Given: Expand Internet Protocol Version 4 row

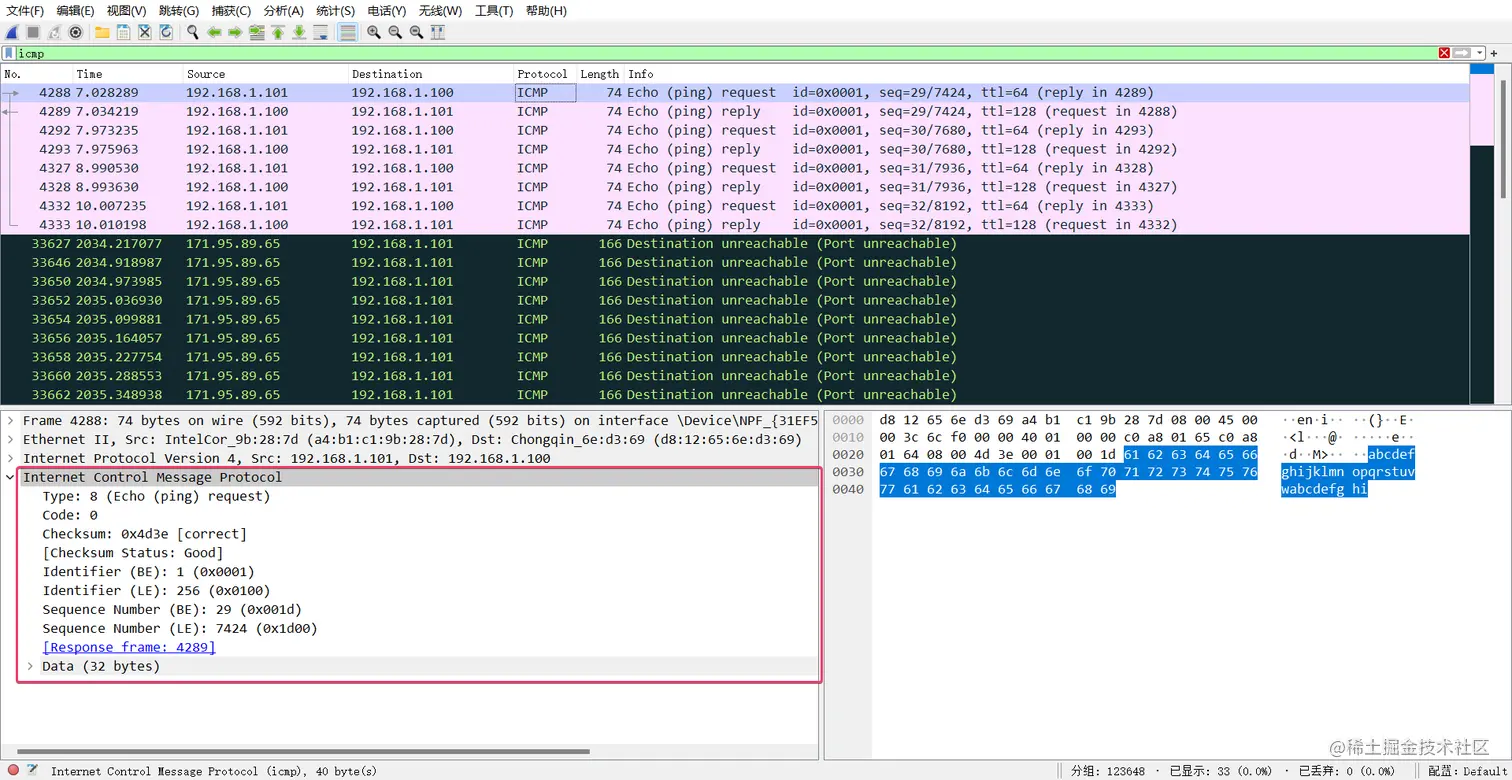Looking at the screenshot, I should pos(11,459).
